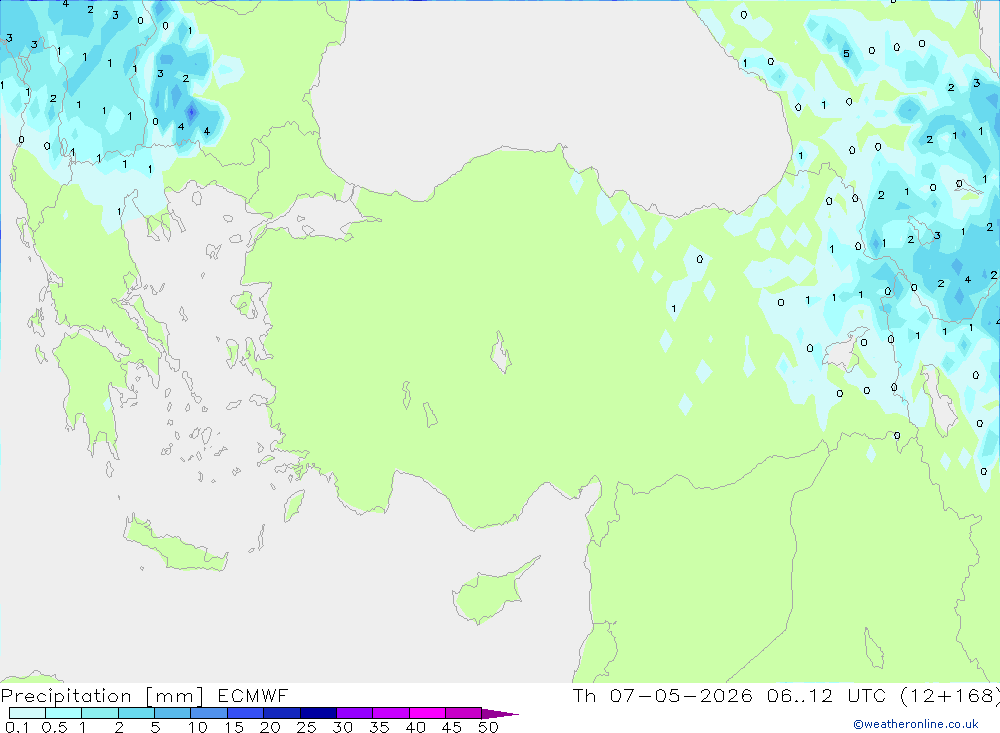Pick the 2–5 mm light blue legend swatch
Viewport: 1000px width, 733px height.
tap(136, 713)
